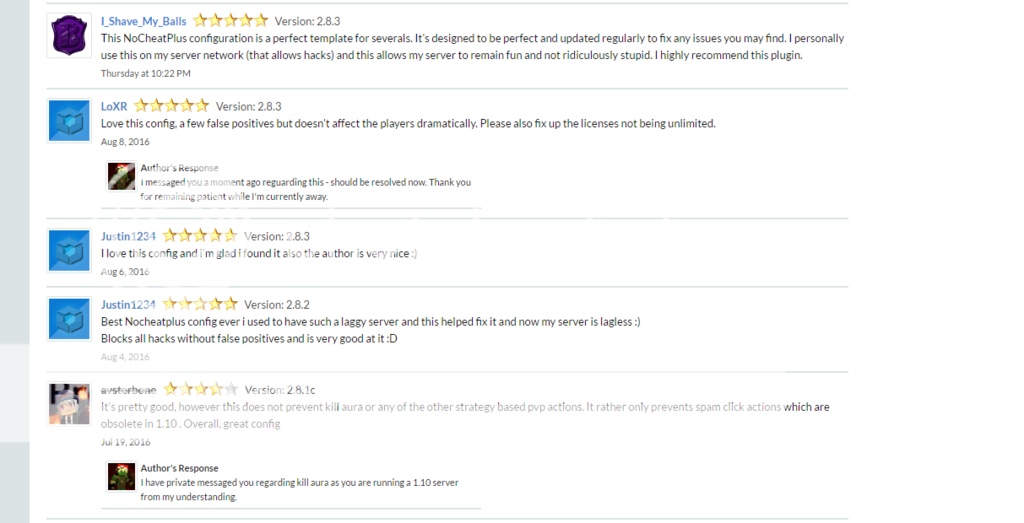Open Justin1234 profile from the 2.8.3 review
This screenshot has width=1024, height=523.
(128, 237)
